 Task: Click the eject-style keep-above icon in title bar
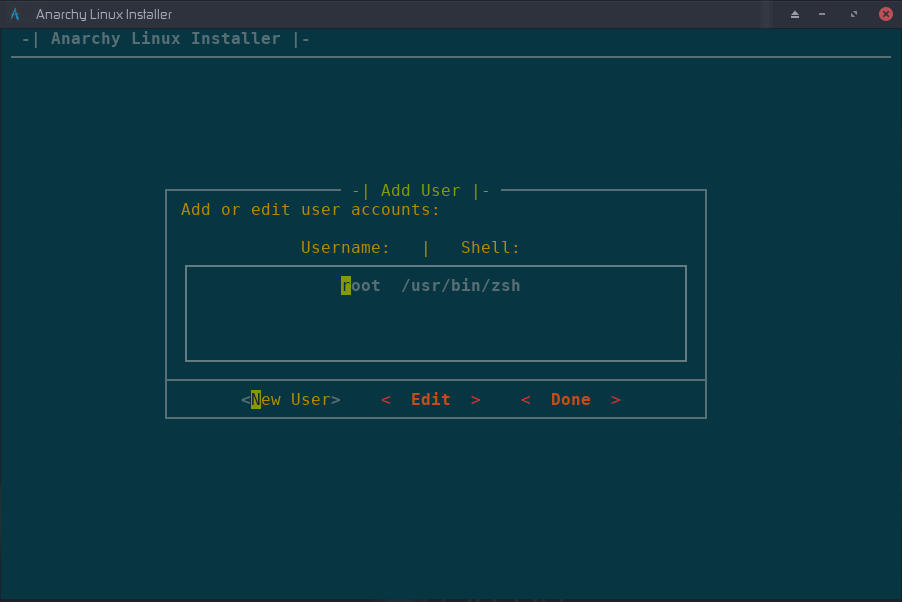[x=794, y=14]
